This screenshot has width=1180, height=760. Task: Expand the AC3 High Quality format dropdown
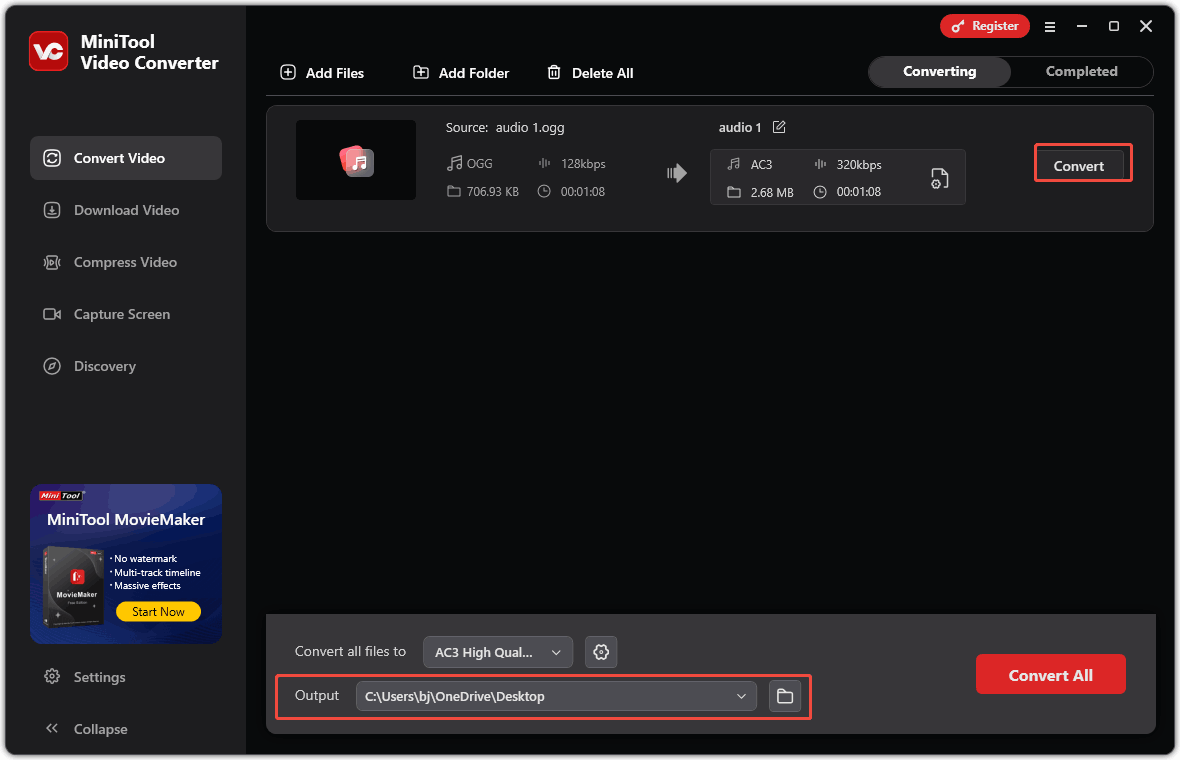tap(498, 652)
